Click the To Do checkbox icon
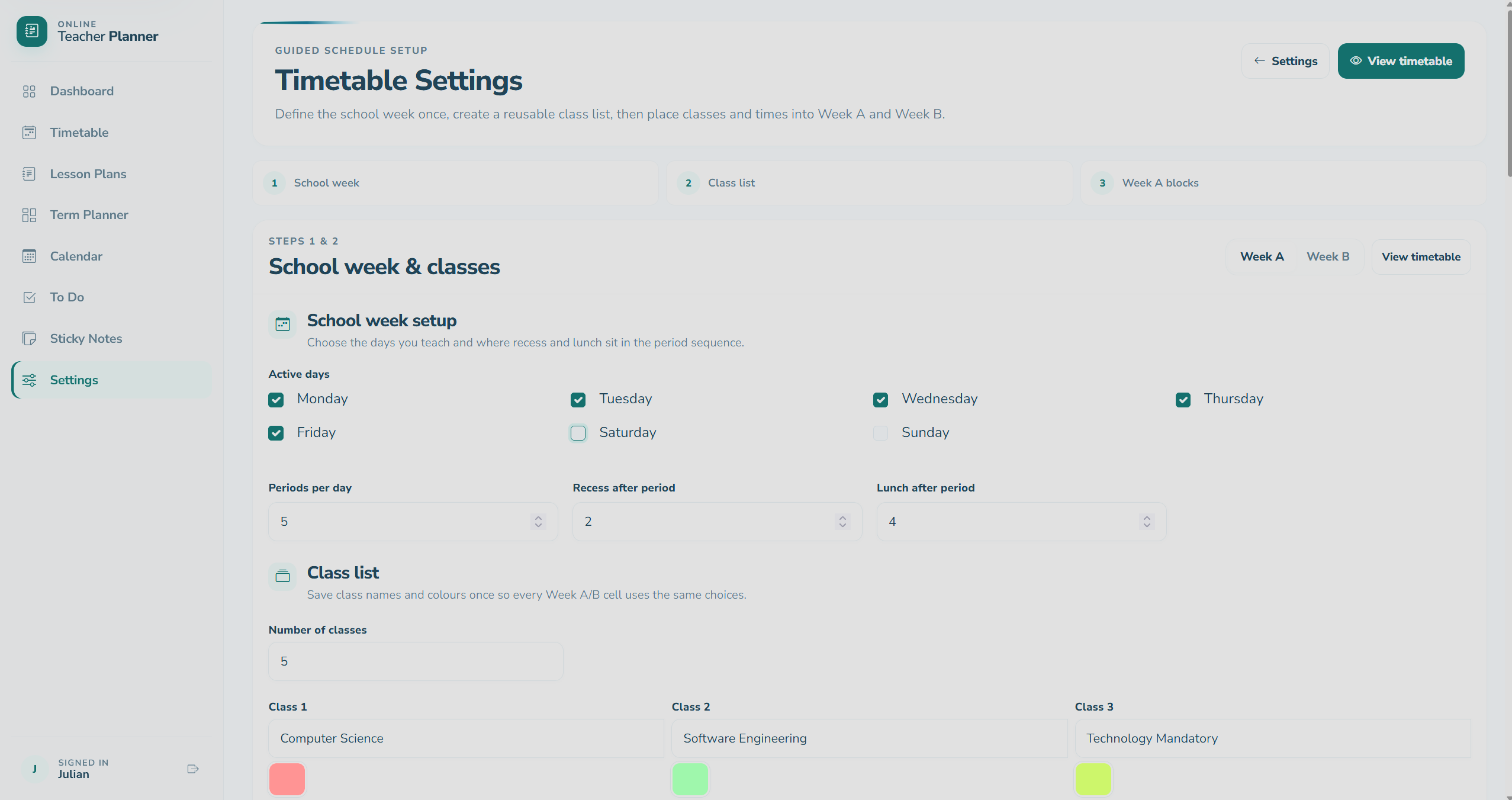The width and height of the screenshot is (1512, 800). click(x=29, y=297)
